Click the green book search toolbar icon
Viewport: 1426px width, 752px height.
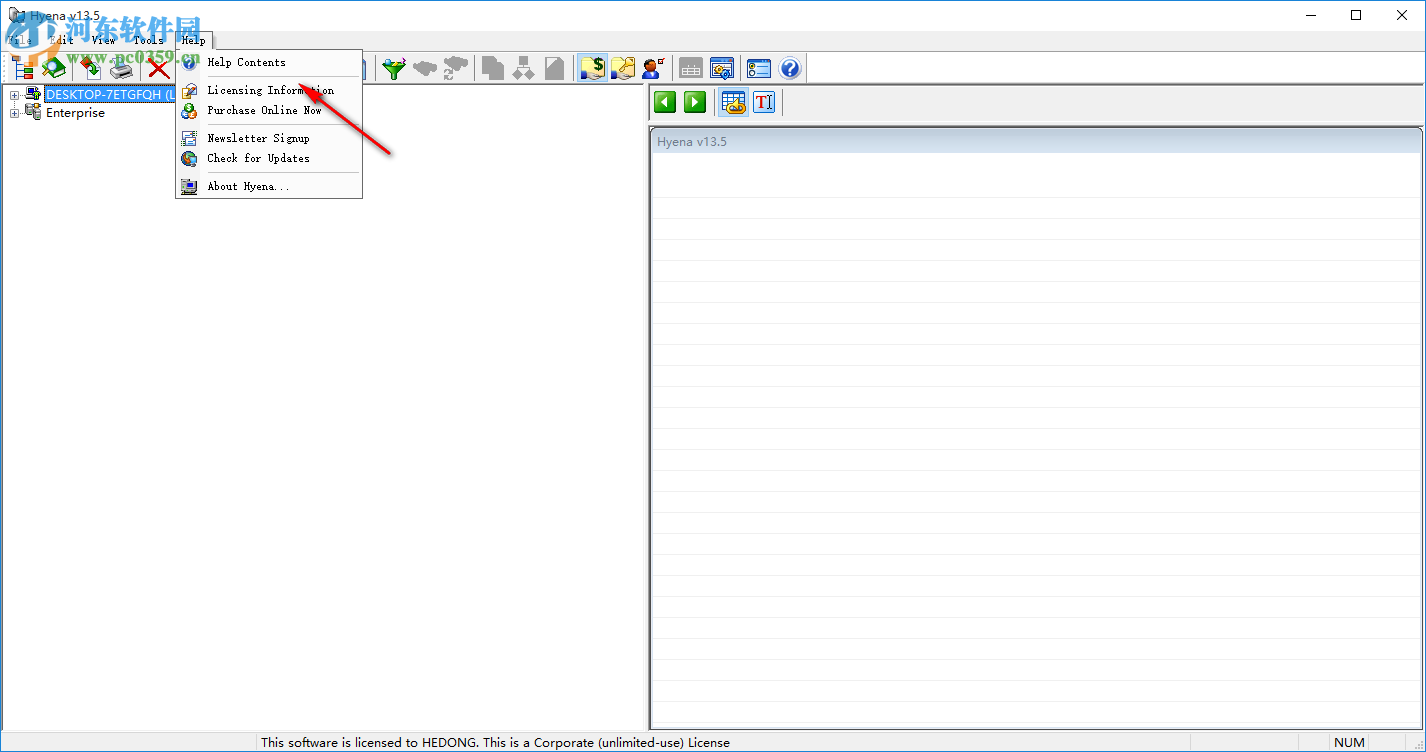coord(53,68)
